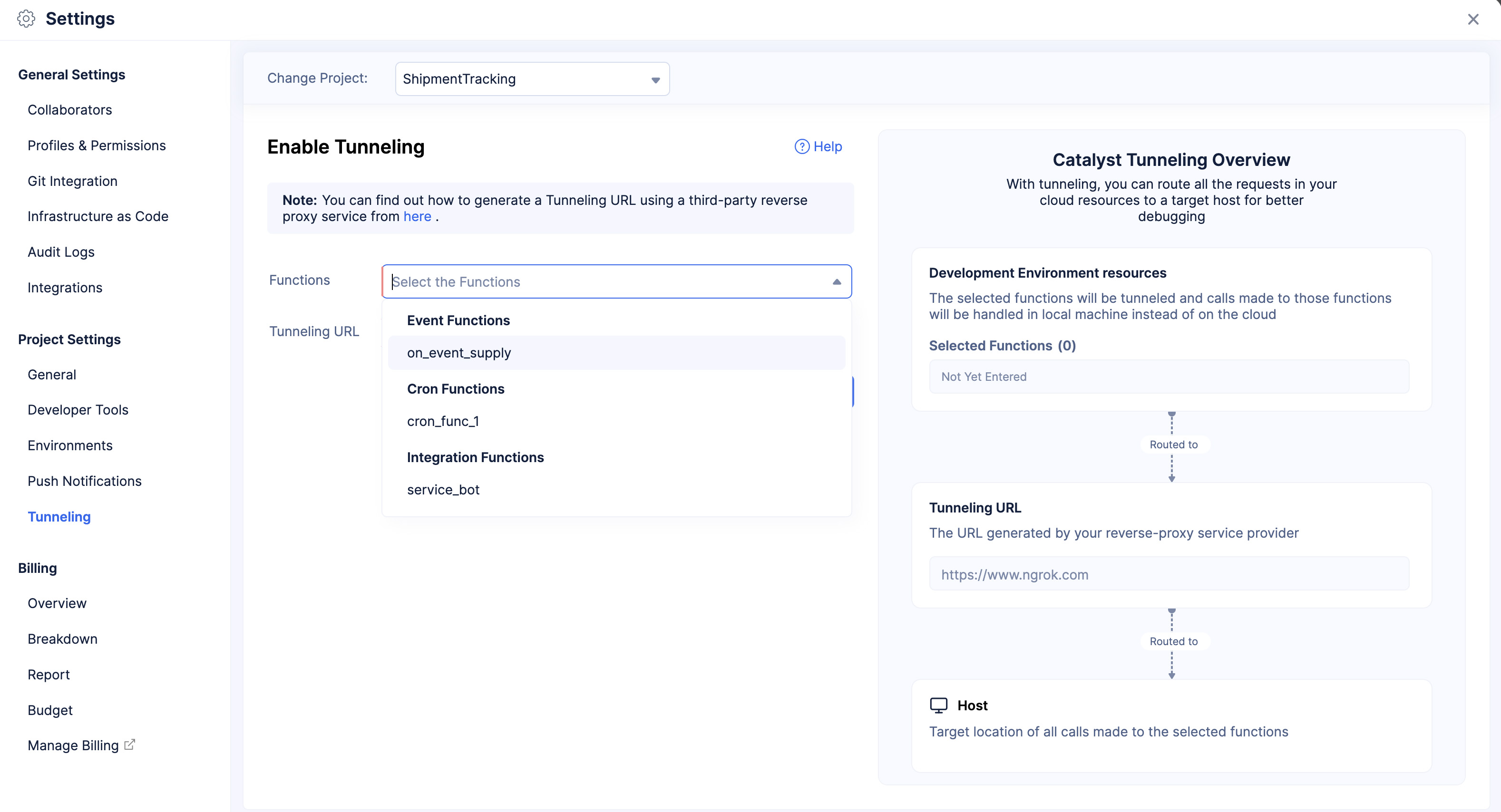Click the Git Integration sidebar icon
This screenshot has height=812, width=1501.
72,181
